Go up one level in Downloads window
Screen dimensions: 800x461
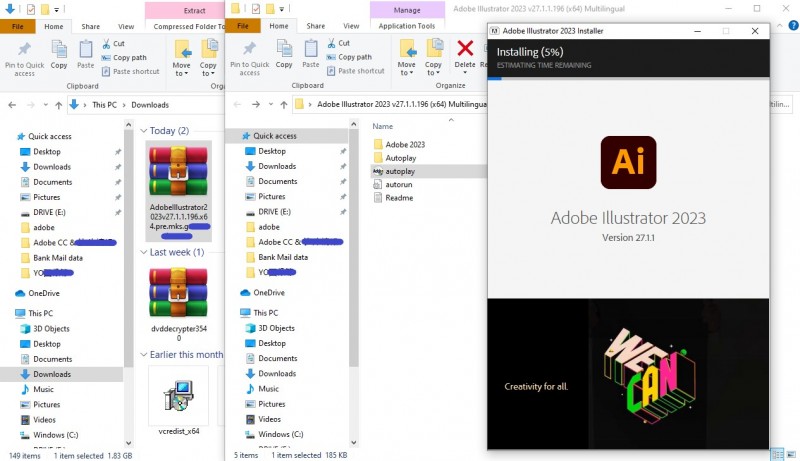pos(59,105)
